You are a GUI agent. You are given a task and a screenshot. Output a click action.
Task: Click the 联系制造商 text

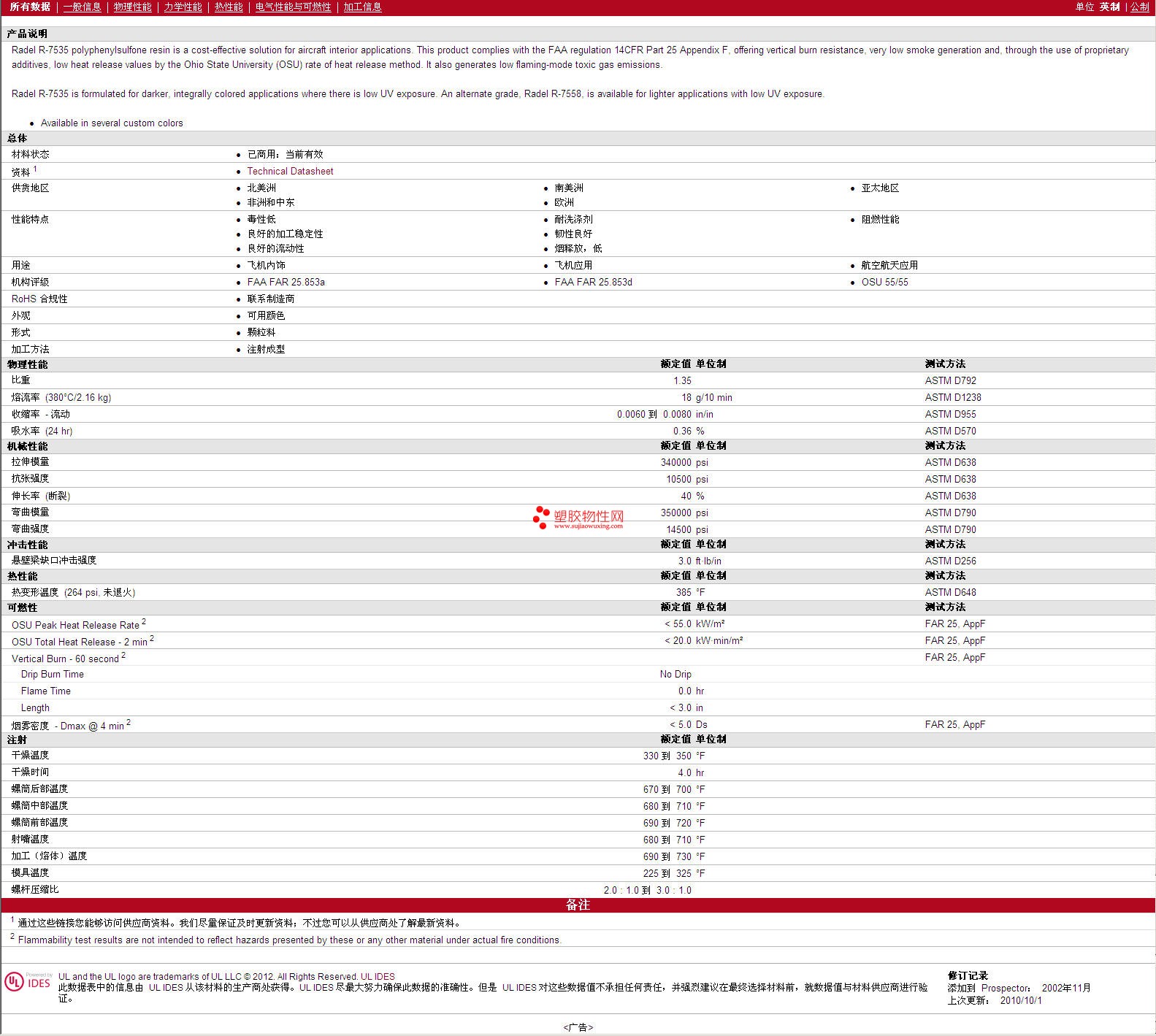point(271,299)
